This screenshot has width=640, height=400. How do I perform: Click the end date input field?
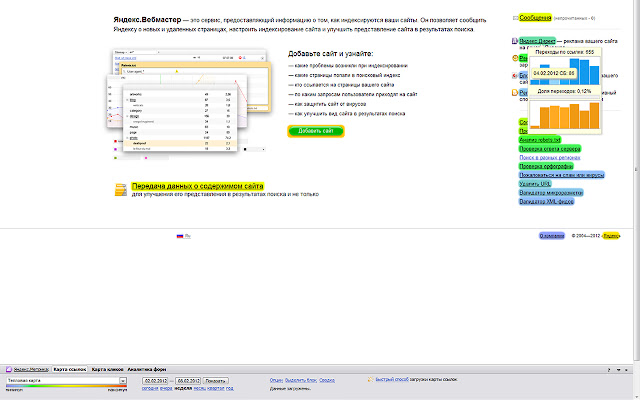(x=189, y=381)
